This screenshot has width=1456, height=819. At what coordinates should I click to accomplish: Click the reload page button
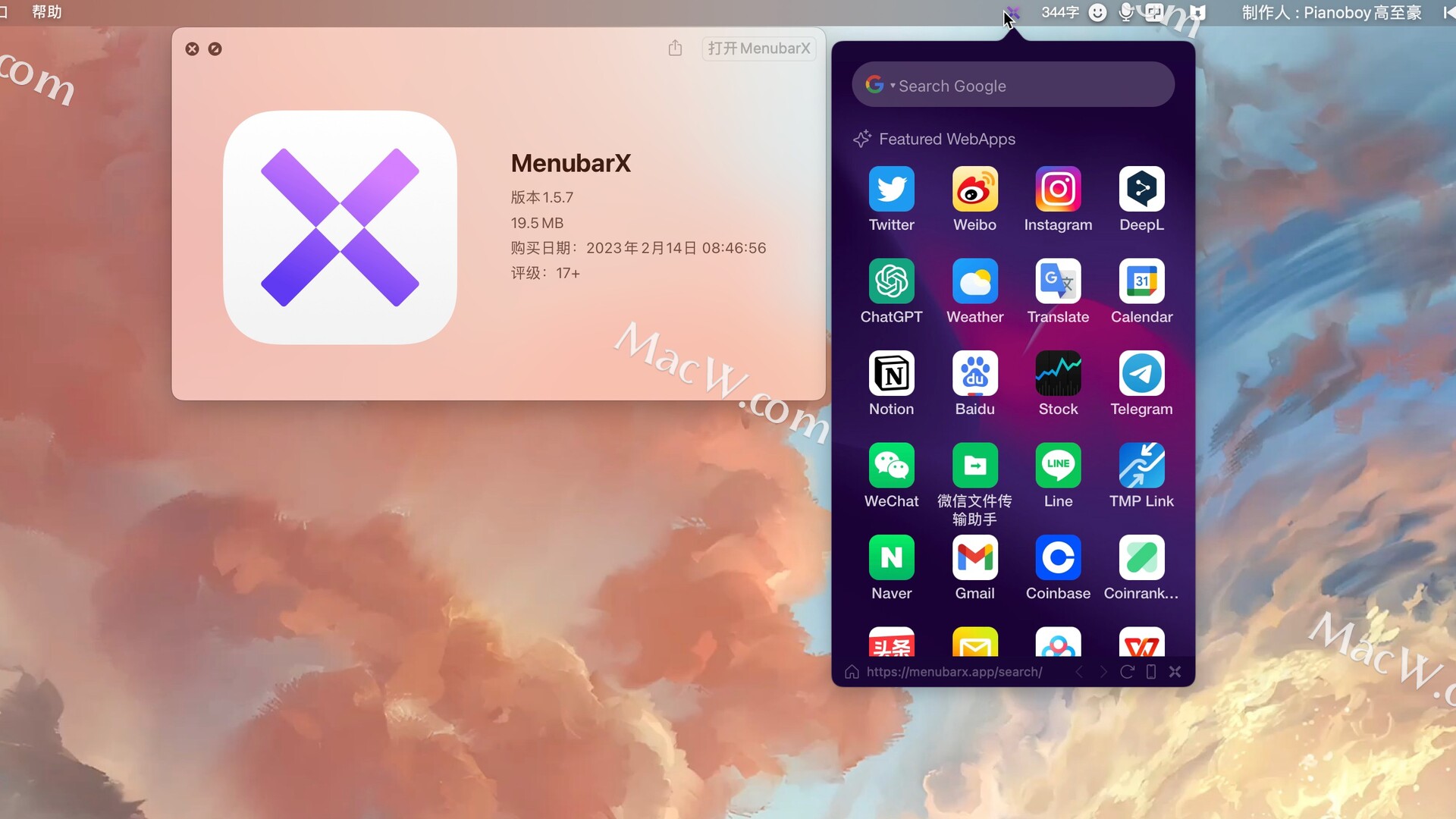click(1127, 672)
